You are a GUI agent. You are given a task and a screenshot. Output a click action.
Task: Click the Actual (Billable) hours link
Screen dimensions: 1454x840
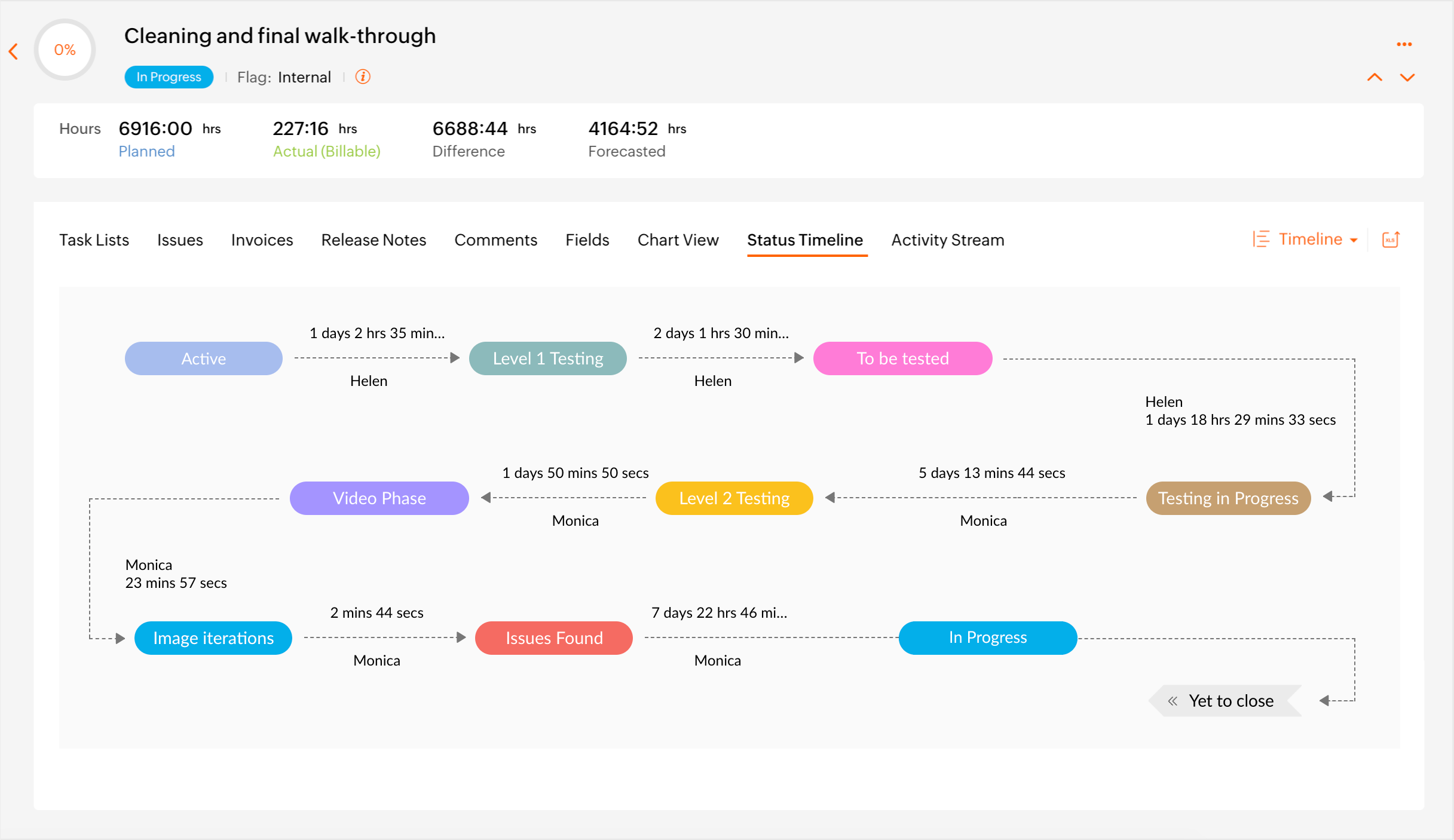click(326, 151)
